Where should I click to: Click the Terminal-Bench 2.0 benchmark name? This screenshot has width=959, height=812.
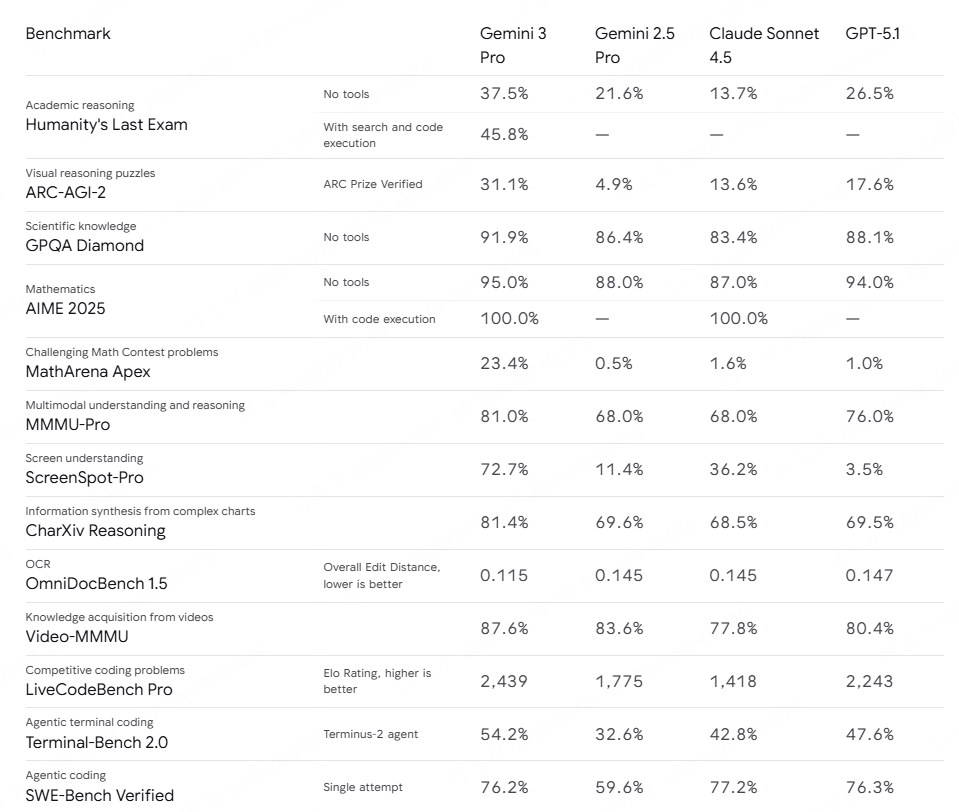pos(96,743)
